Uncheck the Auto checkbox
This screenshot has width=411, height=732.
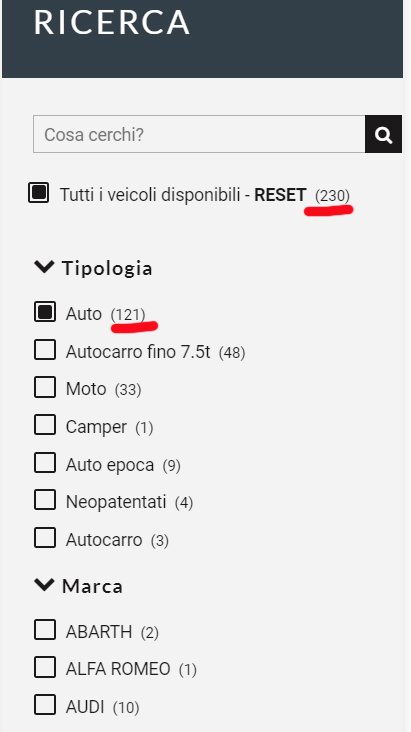[45, 312]
